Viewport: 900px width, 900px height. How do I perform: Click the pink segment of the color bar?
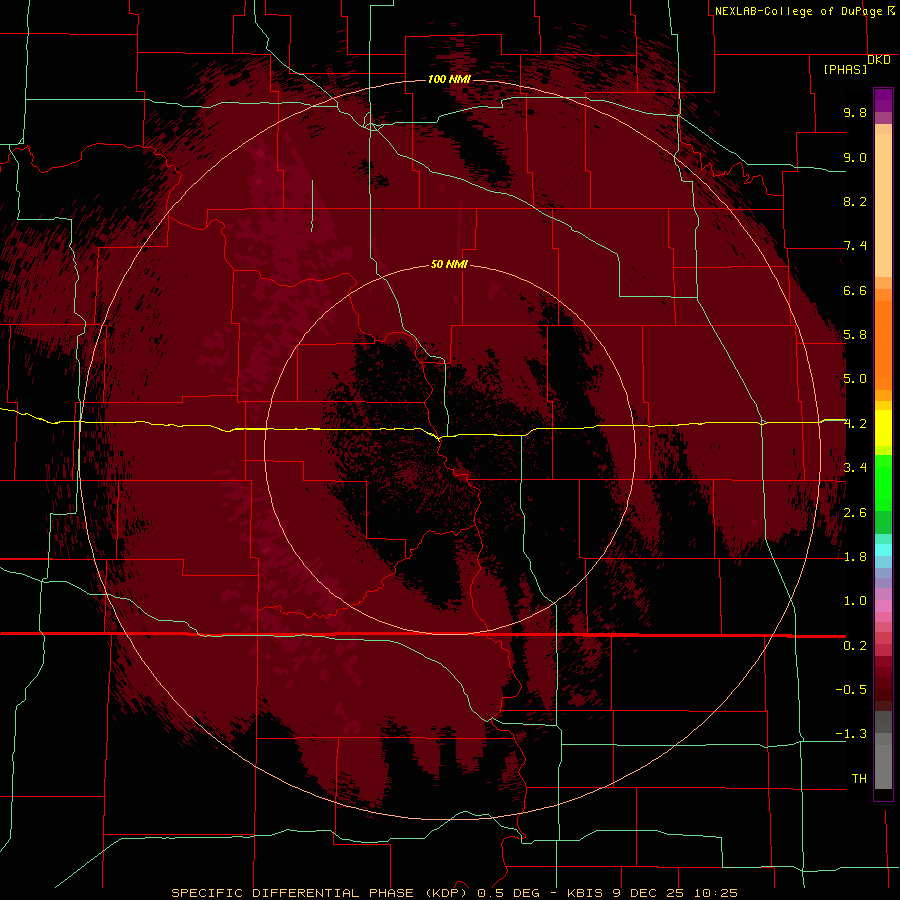point(883,606)
